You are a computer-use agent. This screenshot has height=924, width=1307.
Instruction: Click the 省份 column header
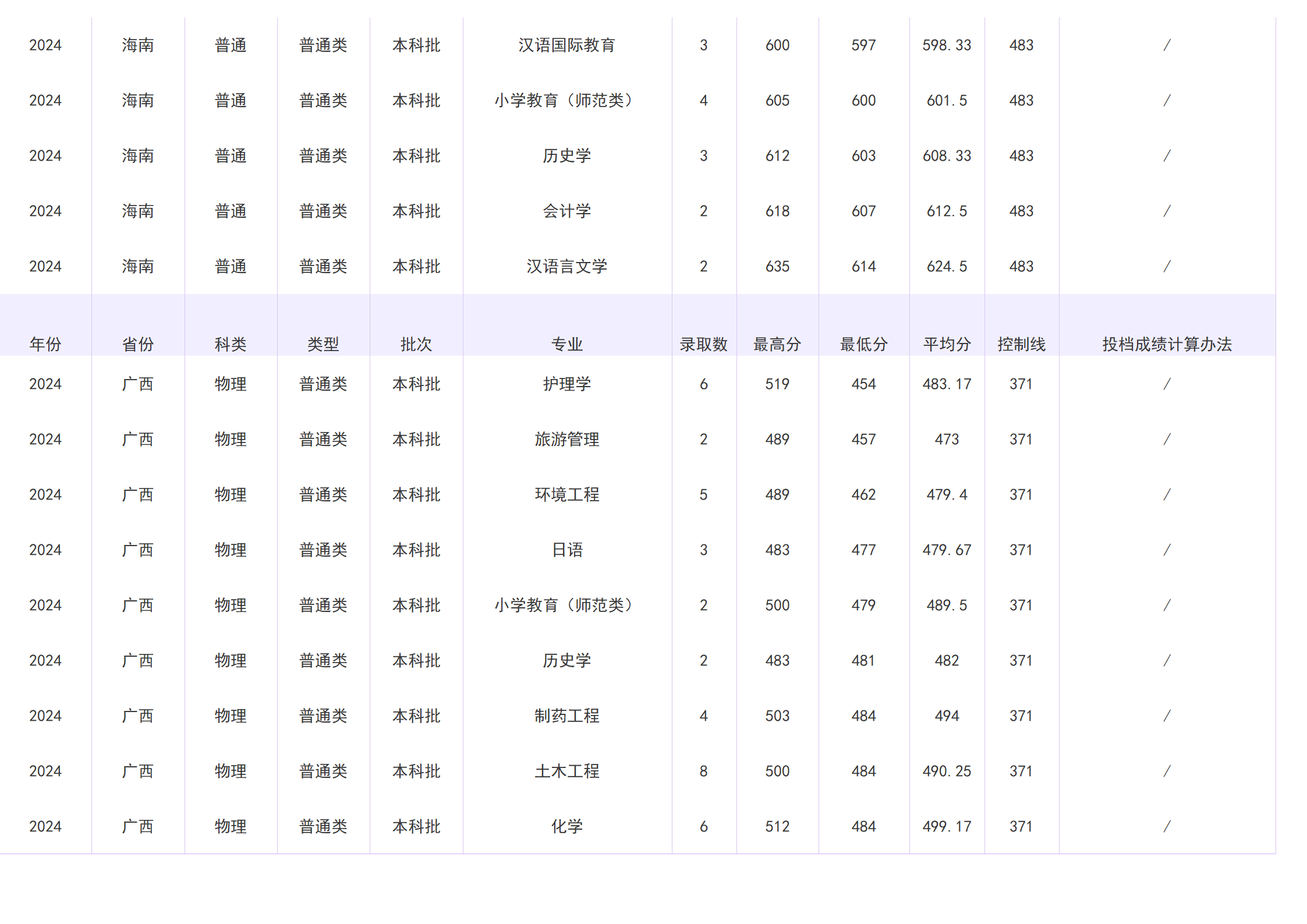coord(138,344)
